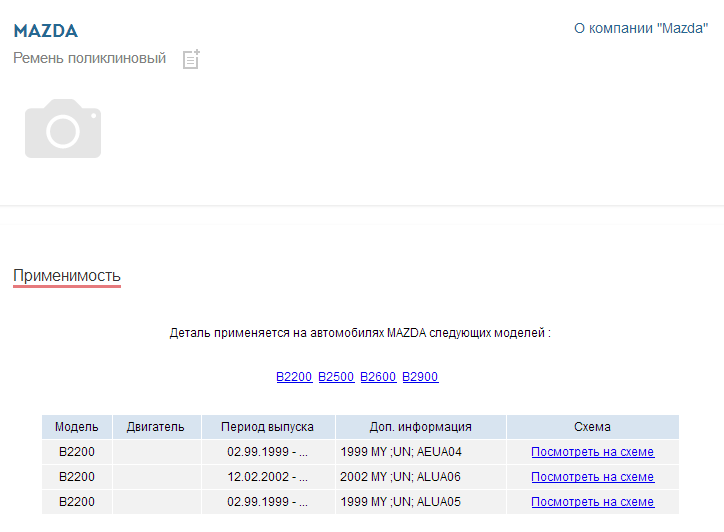Click Посмотреть на схеме for the ALUA05 row
Viewport: 724px width, 532px height.
(592, 502)
